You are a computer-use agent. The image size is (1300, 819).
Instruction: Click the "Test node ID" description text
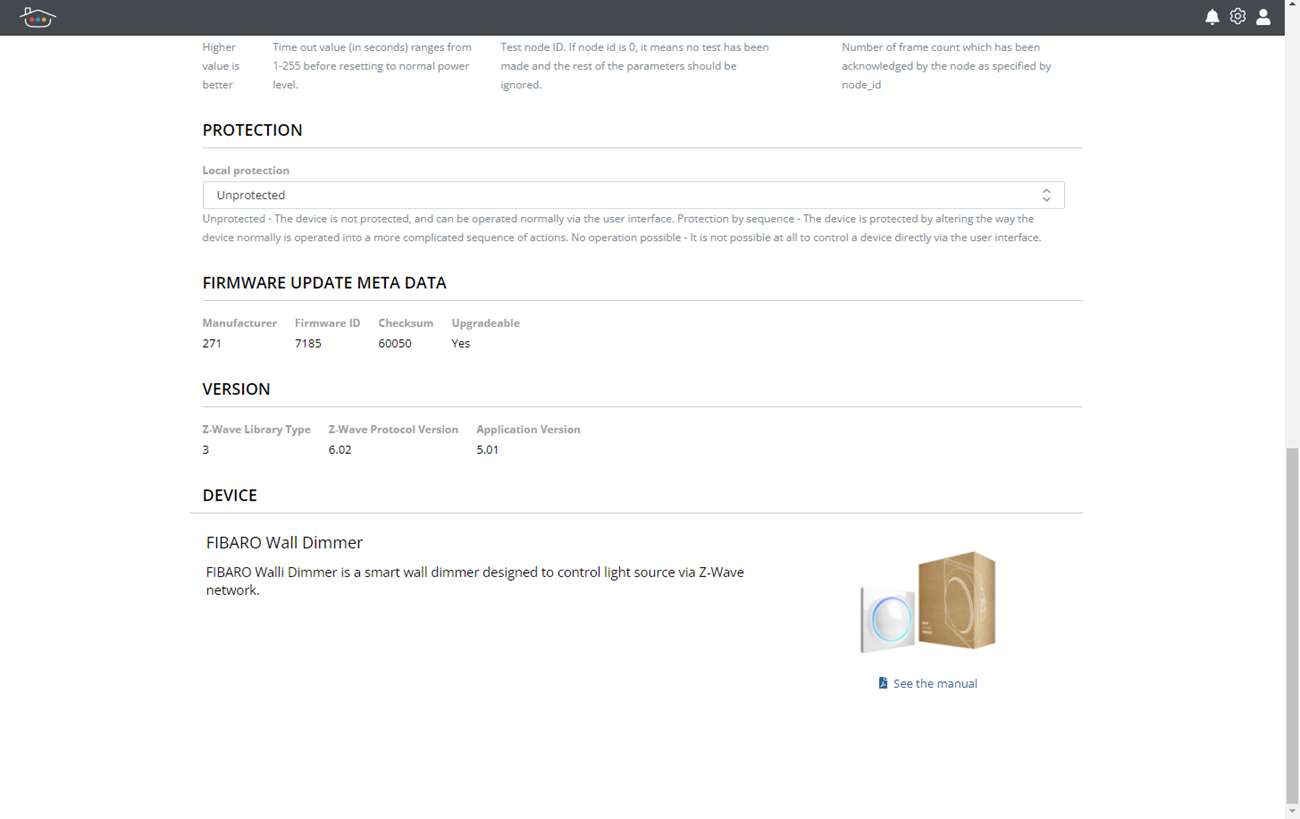coord(634,66)
